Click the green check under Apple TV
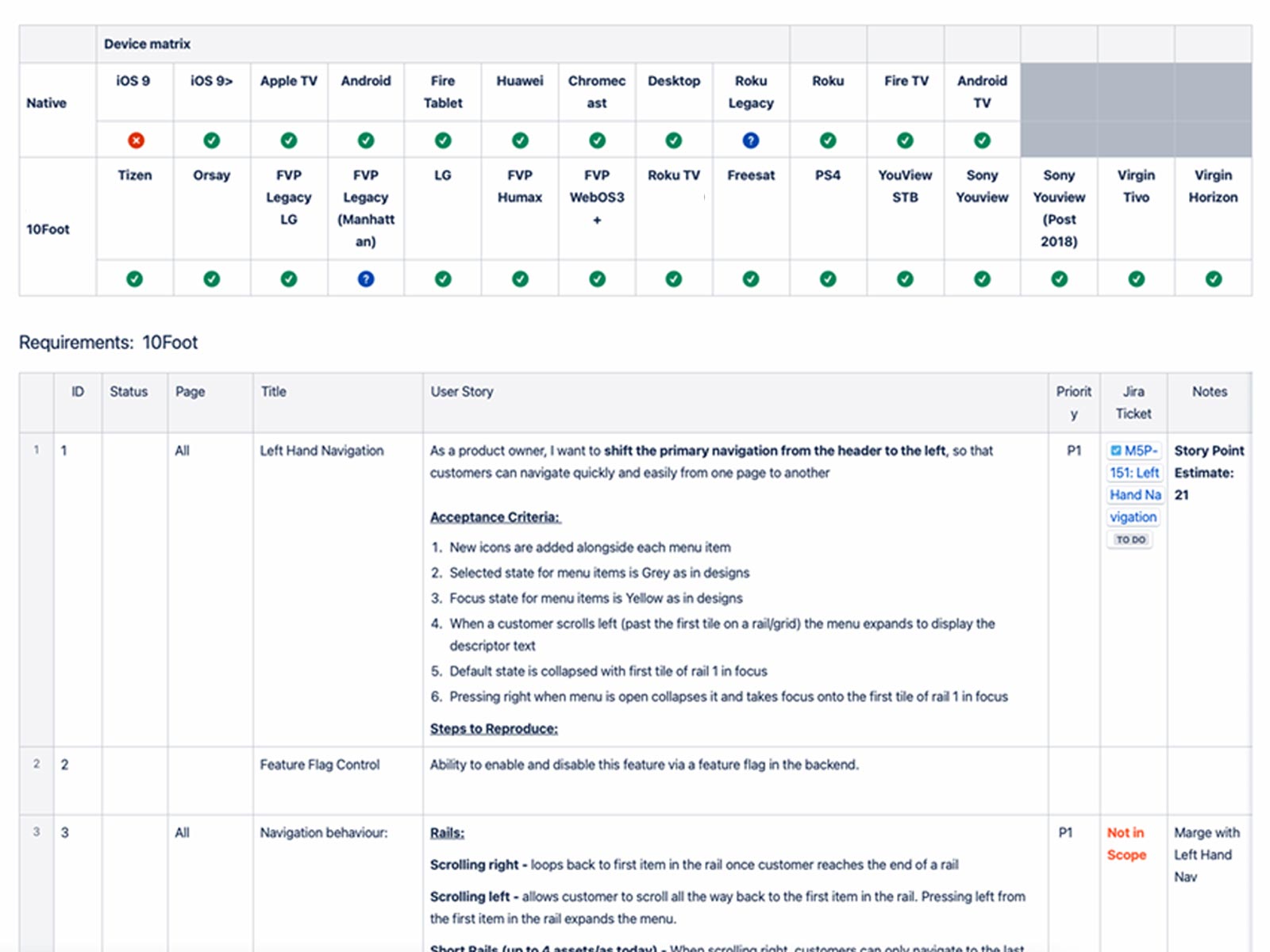1270x952 pixels. tap(288, 140)
